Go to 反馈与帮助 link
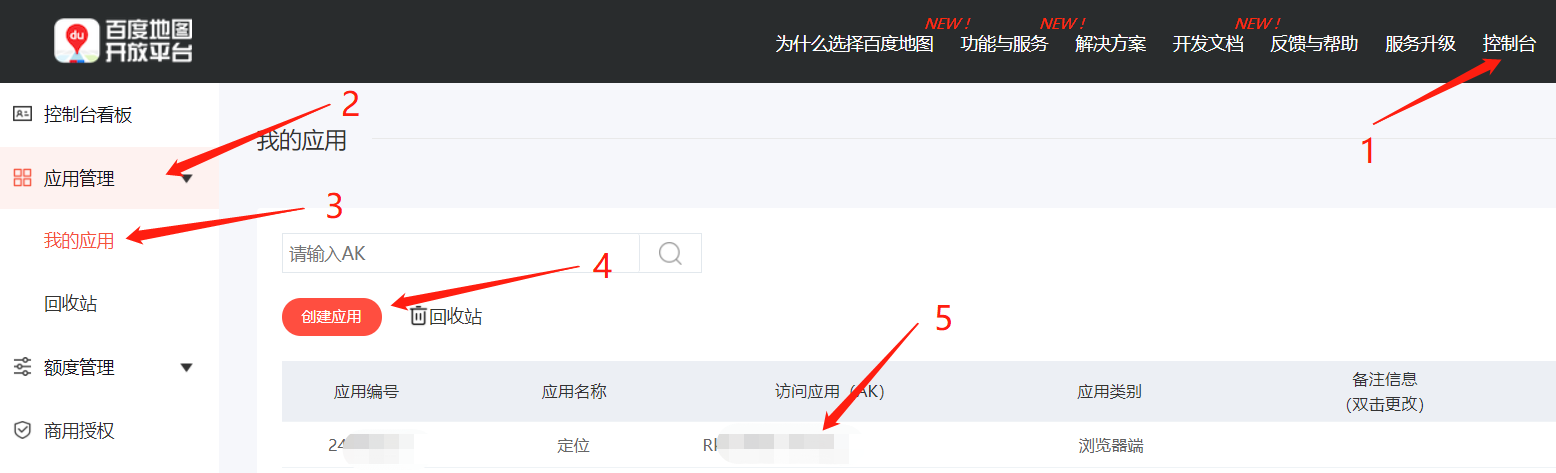This screenshot has height=473, width=1556. point(1314,44)
